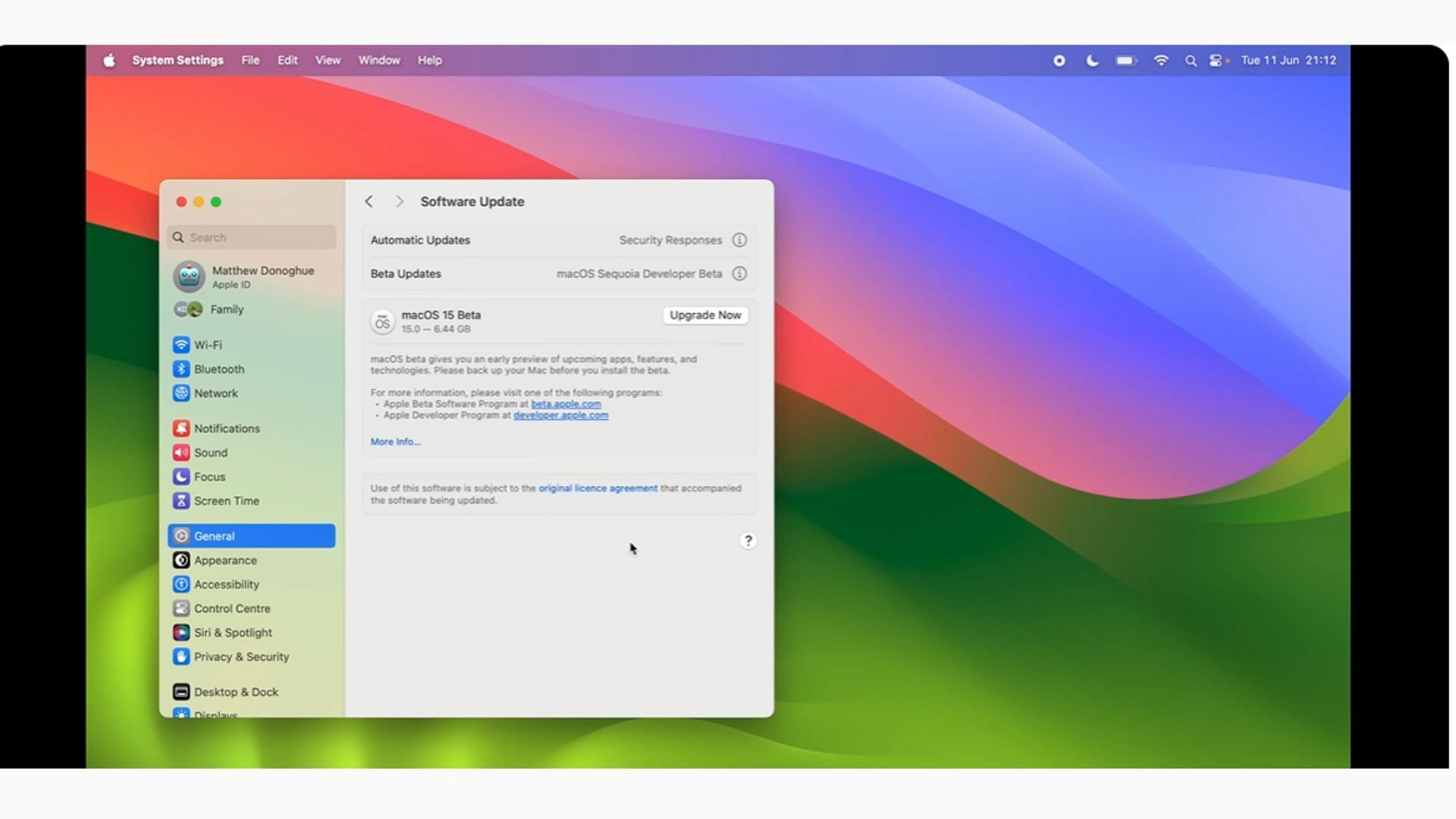The height and width of the screenshot is (819, 1456).
Task: Select Network in the sidebar
Action: [252, 394]
